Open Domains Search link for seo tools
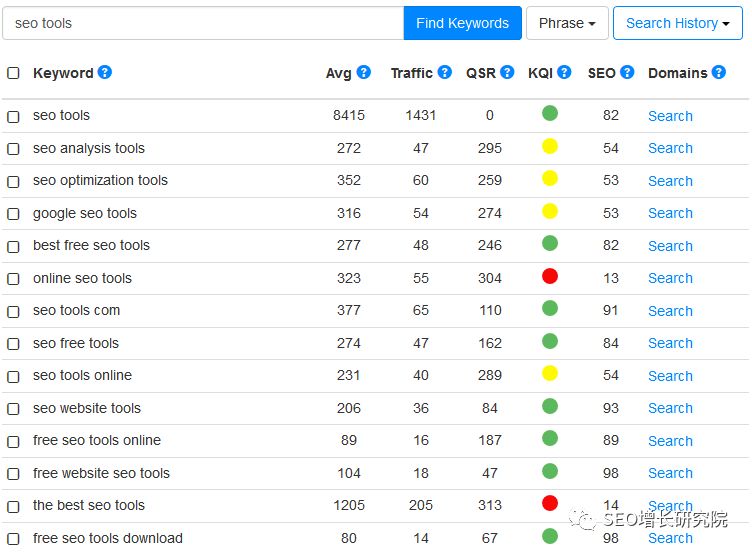The height and width of the screenshot is (552, 752). pyautogui.click(x=670, y=116)
